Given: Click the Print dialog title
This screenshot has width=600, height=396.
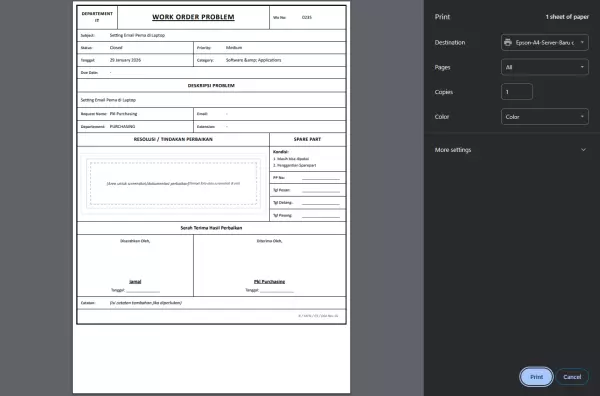Looking at the screenshot, I should (x=442, y=17).
